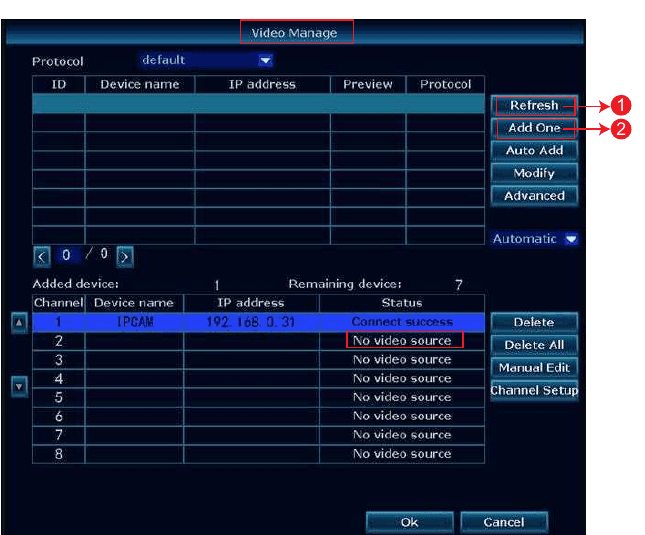Move channel up with the up arrow
The width and height of the screenshot is (645, 535).
(x=19, y=323)
